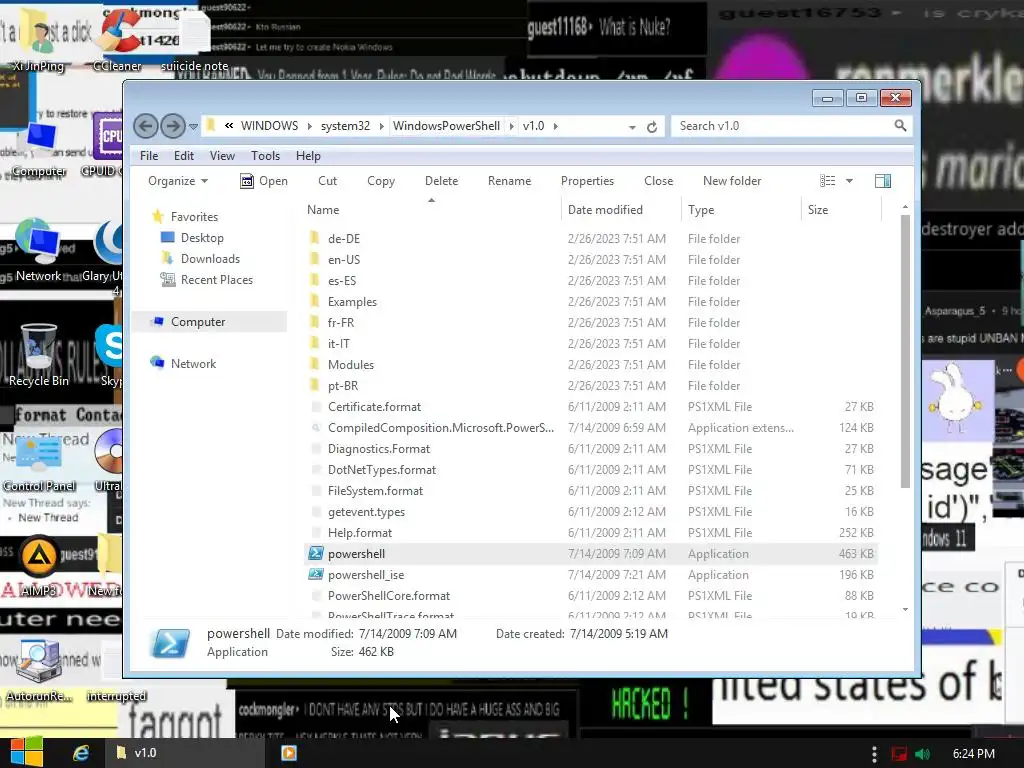
Task: Select WindowsPowerShell in the address breadcrumb
Action: coord(446,126)
